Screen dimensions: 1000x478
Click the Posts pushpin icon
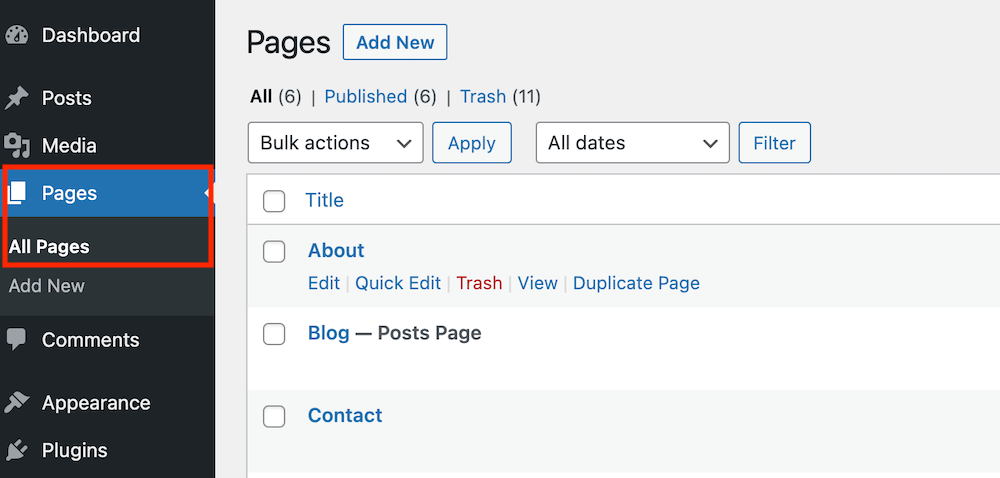pyautogui.click(x=17, y=98)
